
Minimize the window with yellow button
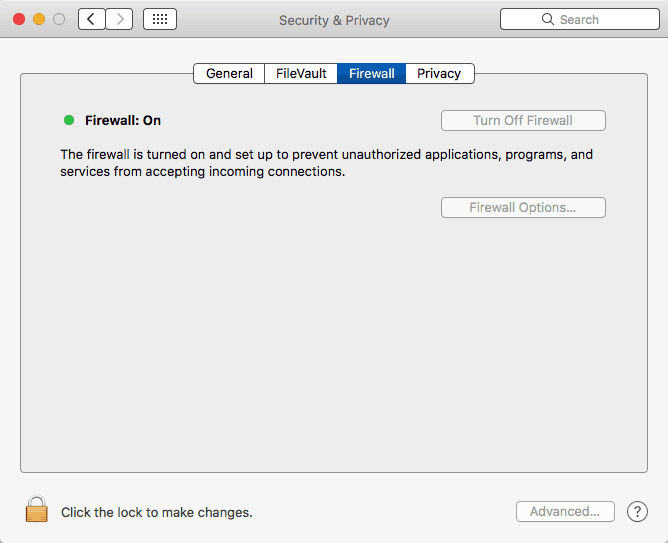(x=40, y=19)
